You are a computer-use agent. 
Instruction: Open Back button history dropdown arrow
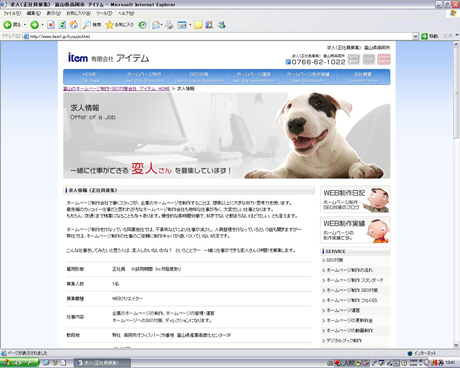25,25
